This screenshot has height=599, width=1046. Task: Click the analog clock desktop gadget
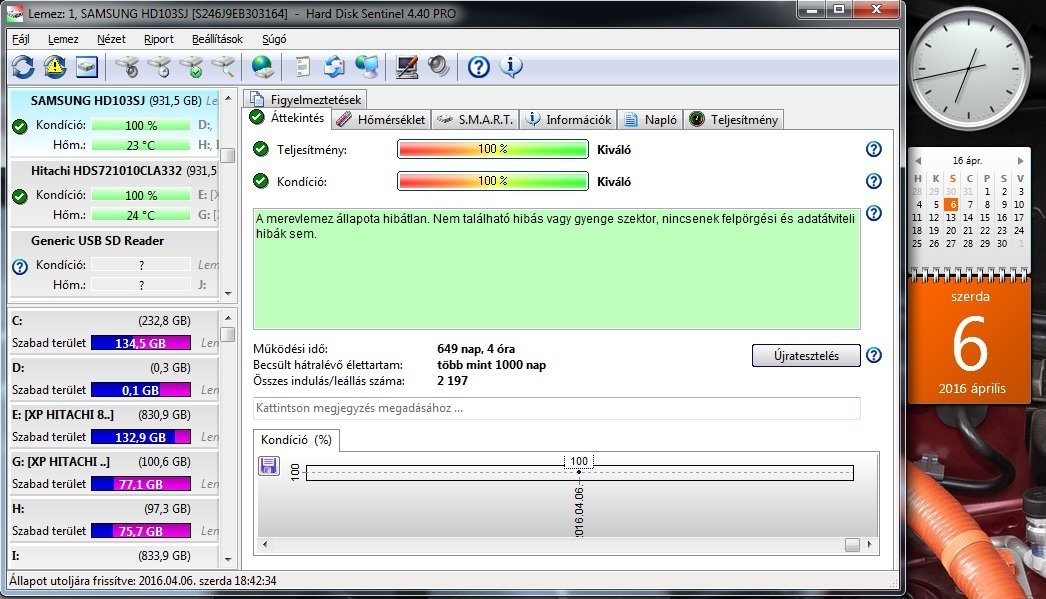[969, 67]
